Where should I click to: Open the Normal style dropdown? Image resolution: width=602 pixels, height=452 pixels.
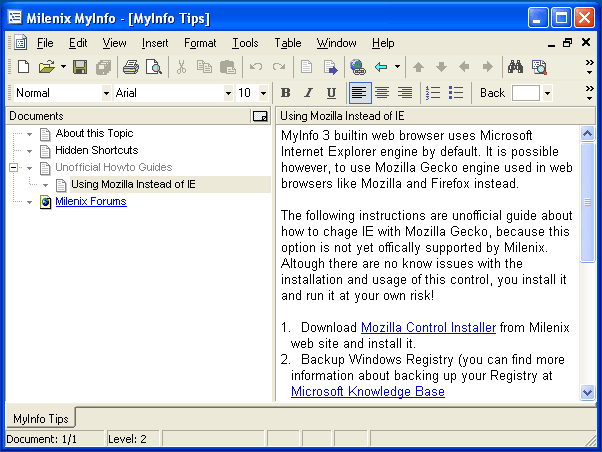[x=106, y=93]
